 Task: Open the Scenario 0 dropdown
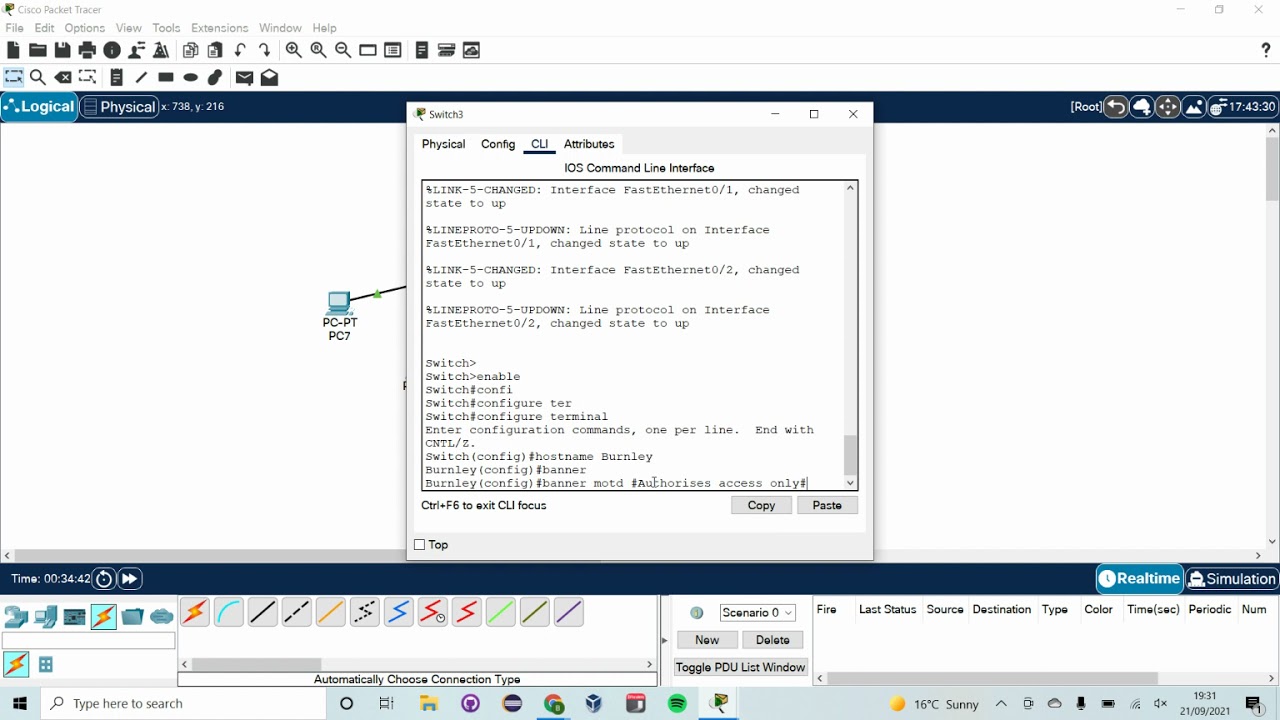pyautogui.click(x=757, y=612)
